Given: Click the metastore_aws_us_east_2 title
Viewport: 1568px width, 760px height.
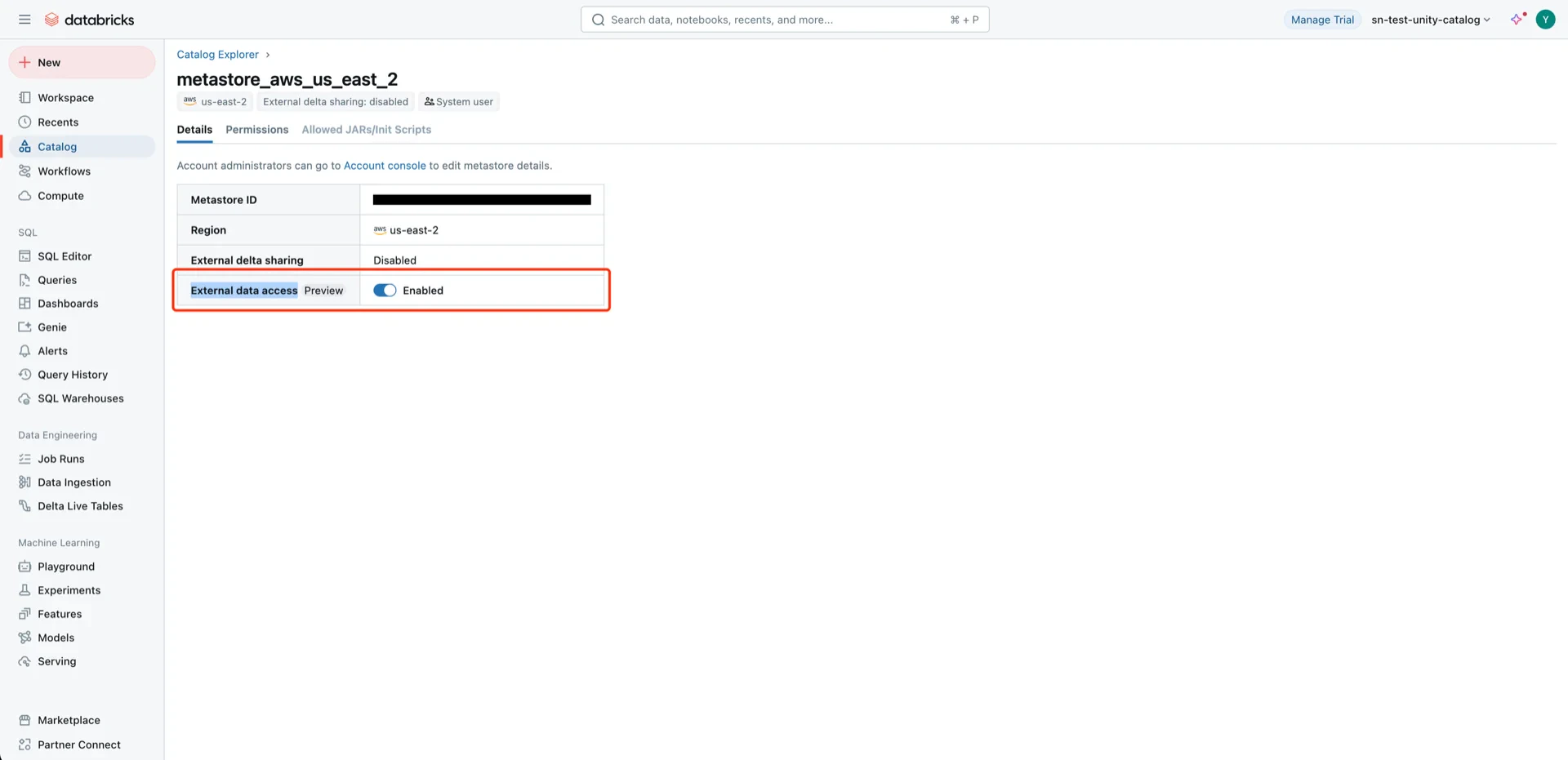Looking at the screenshot, I should (x=287, y=79).
